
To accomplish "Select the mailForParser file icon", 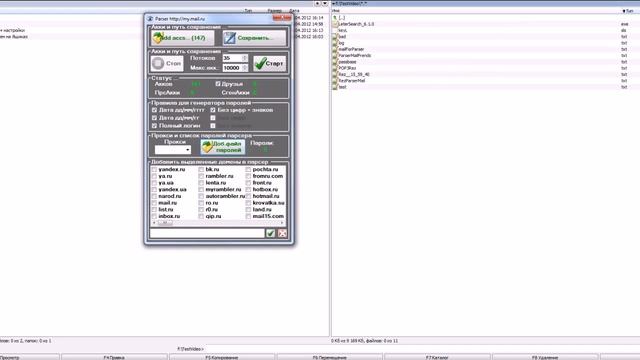I will pos(335,49).
